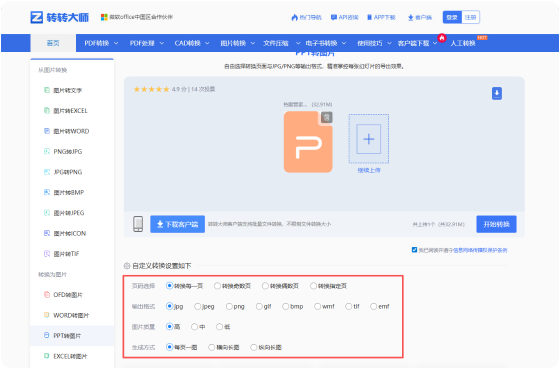Click the PNG转JPG sidebar icon
The width and height of the screenshot is (560, 369).
[x=47, y=151]
